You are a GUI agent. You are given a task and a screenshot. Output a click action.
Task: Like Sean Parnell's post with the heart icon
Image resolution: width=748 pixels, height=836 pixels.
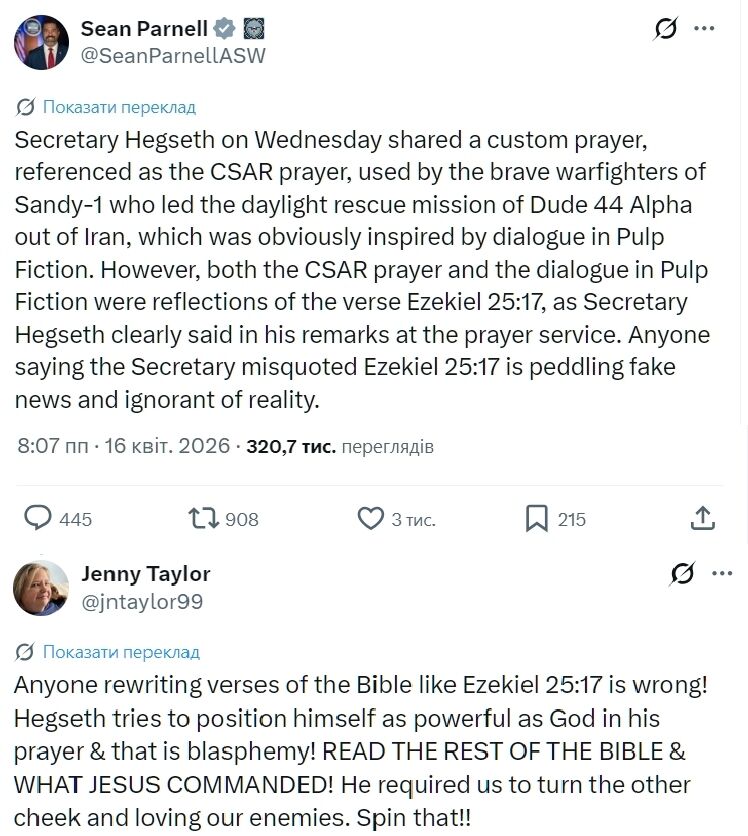point(371,518)
